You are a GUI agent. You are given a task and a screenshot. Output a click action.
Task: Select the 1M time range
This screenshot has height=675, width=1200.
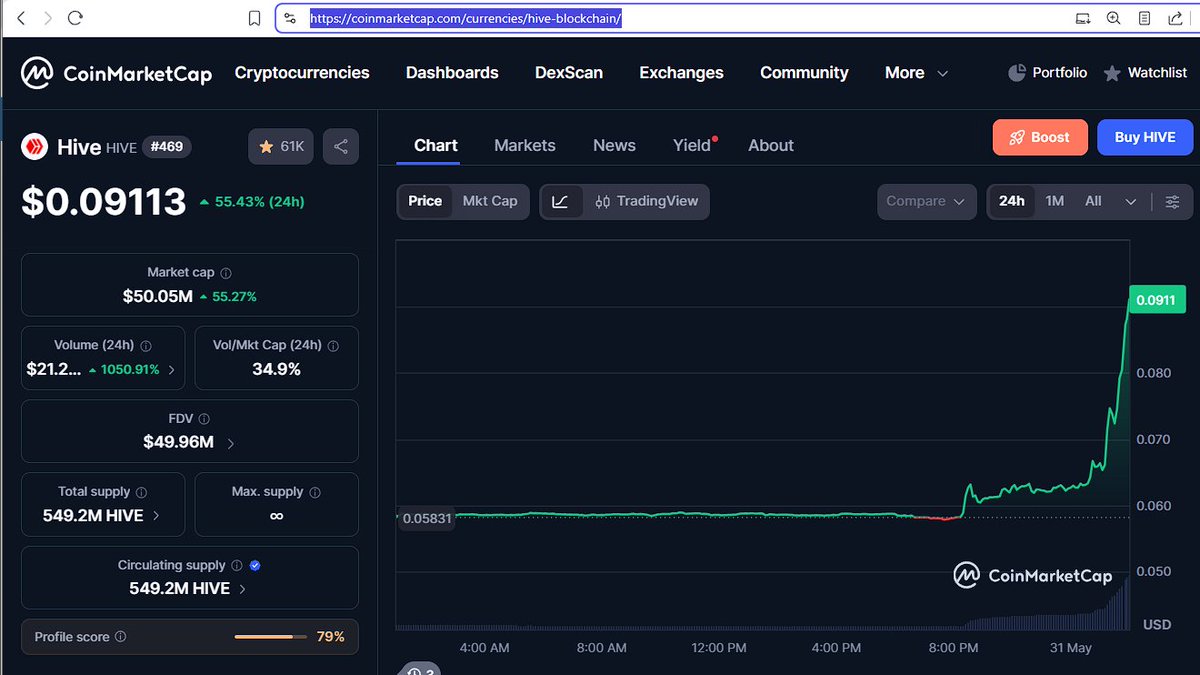1055,201
